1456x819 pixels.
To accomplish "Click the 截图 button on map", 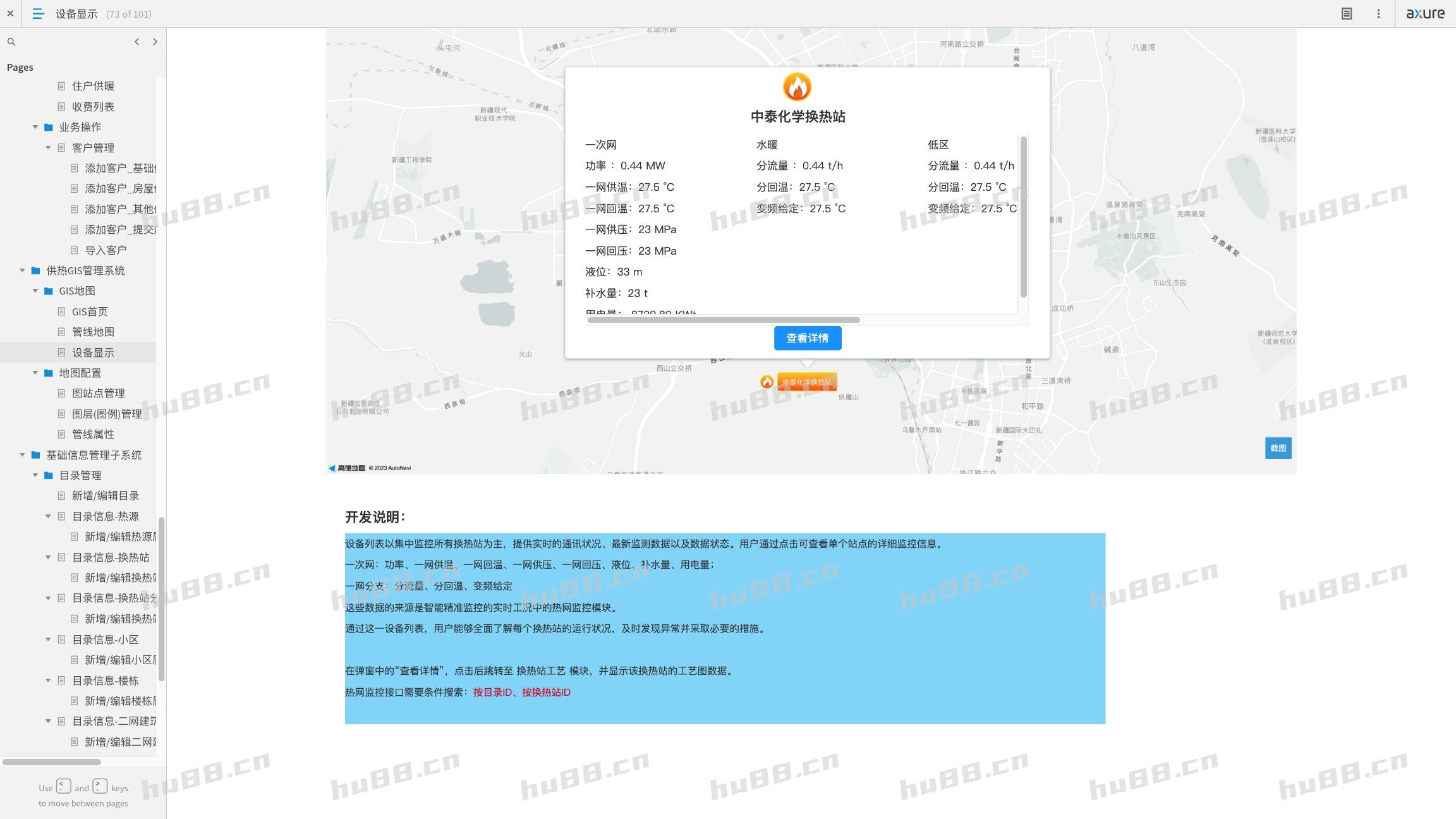I will tap(1278, 448).
